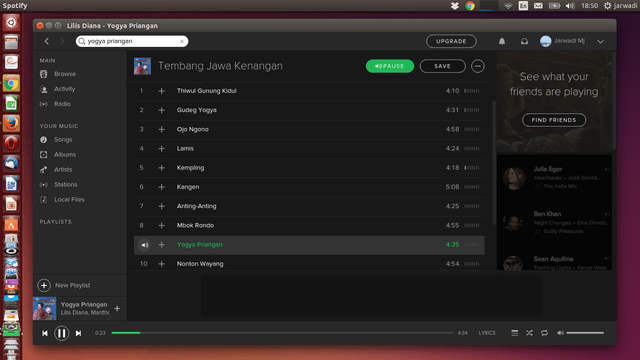The width and height of the screenshot is (640, 360).
Task: Add Mbok Rondo with its plus icon
Action: (x=162, y=225)
